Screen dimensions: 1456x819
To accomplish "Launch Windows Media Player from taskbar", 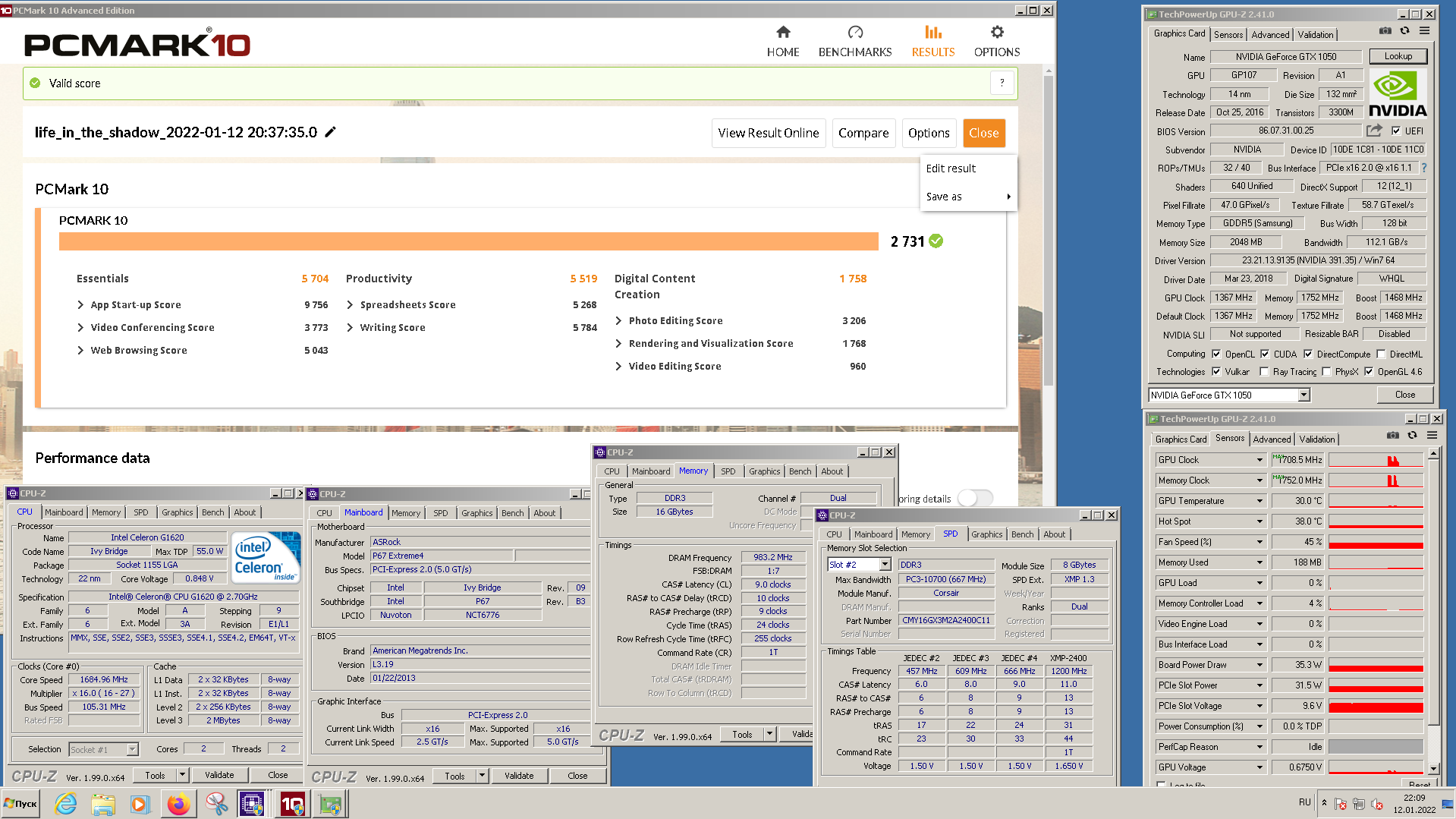I will pyautogui.click(x=140, y=803).
